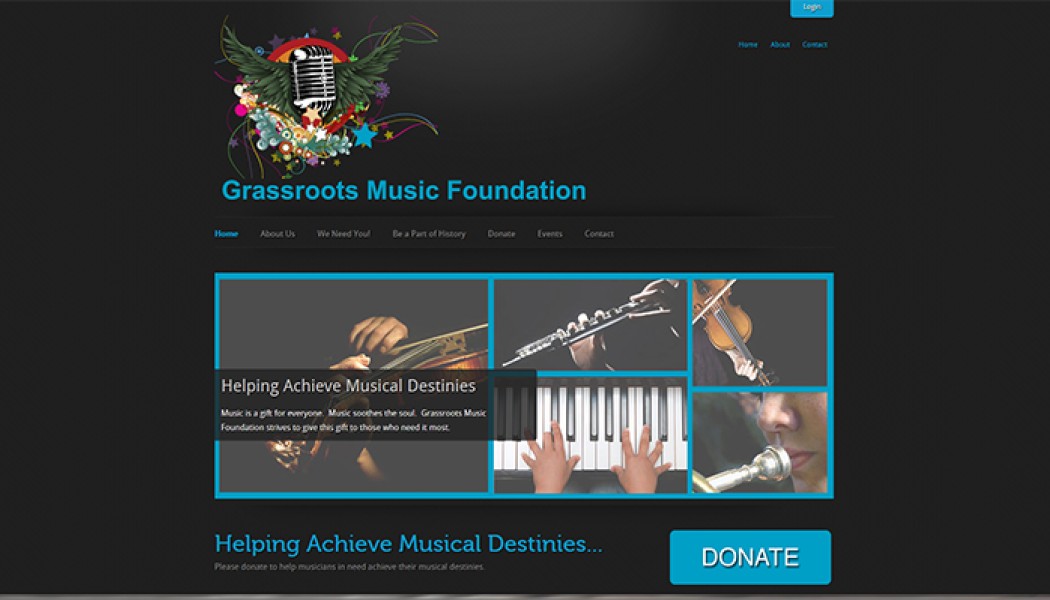Open the top-right Home link
This screenshot has width=1050, height=600.
[748, 45]
